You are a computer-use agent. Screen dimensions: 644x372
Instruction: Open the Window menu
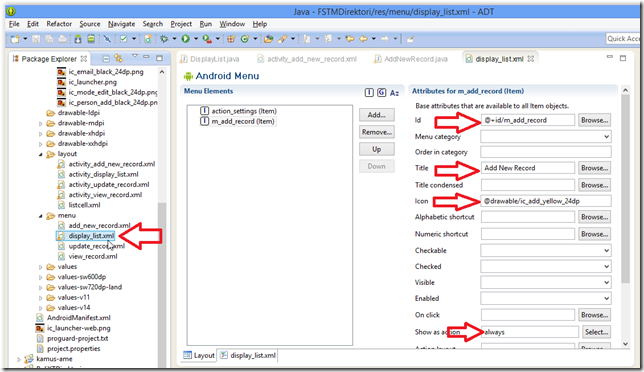(x=232, y=24)
